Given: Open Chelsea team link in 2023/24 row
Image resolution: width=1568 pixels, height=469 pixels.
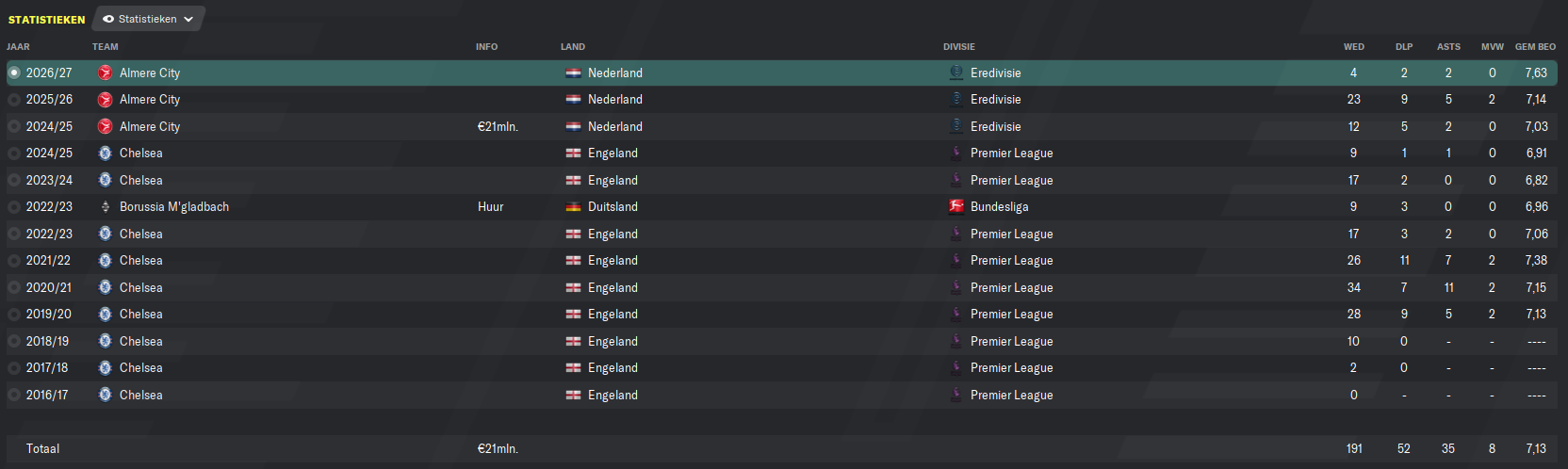Looking at the screenshot, I should pyautogui.click(x=141, y=180).
